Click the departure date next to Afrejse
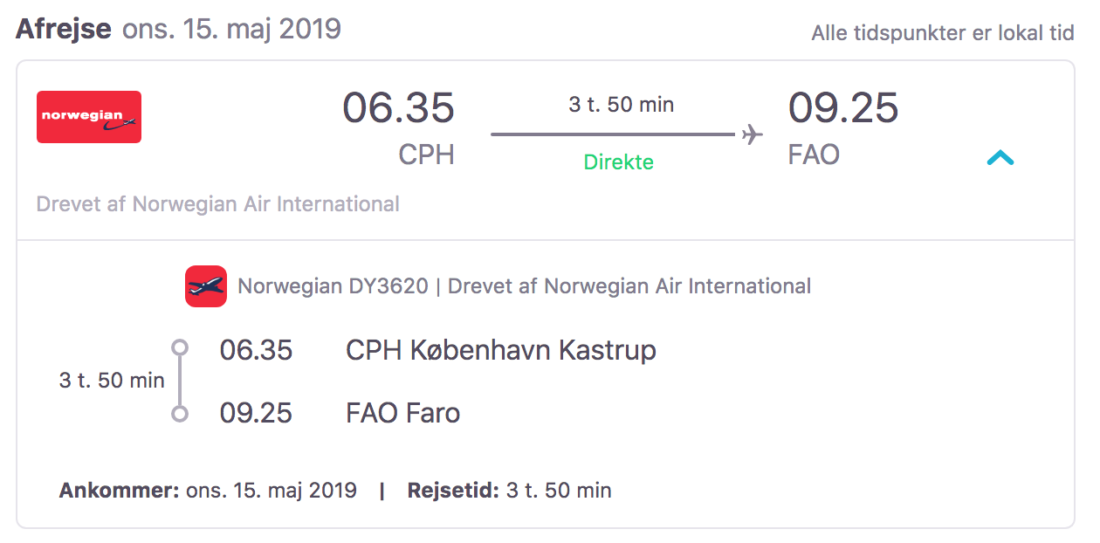Viewport: 1100px width, 543px height. pyautogui.click(x=231, y=28)
